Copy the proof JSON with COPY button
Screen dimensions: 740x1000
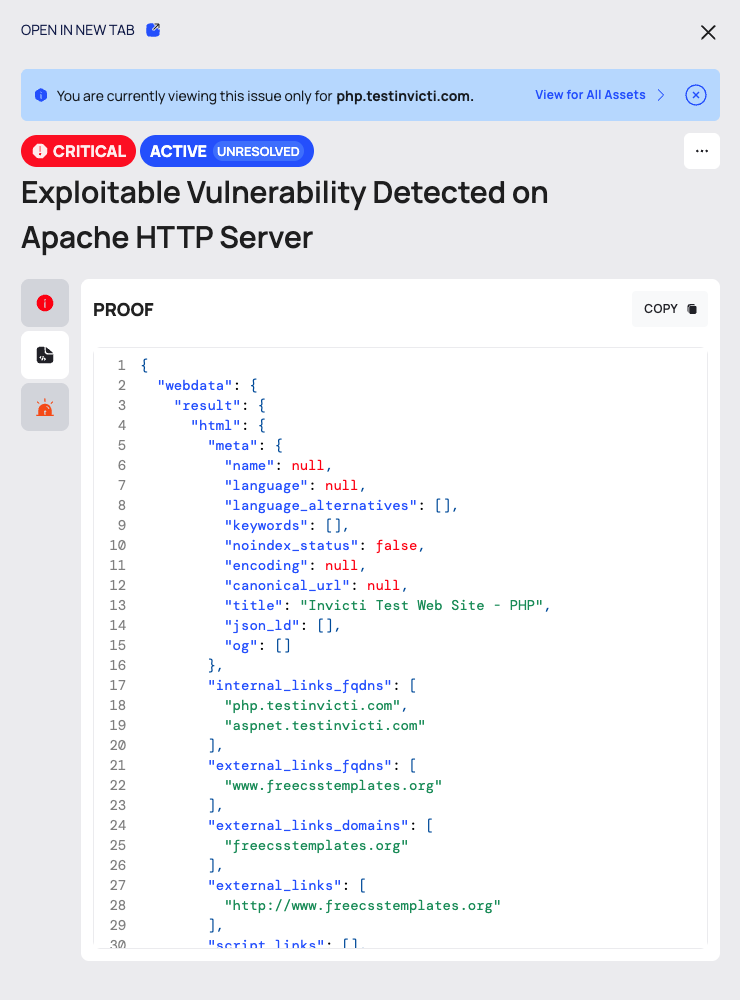(670, 309)
